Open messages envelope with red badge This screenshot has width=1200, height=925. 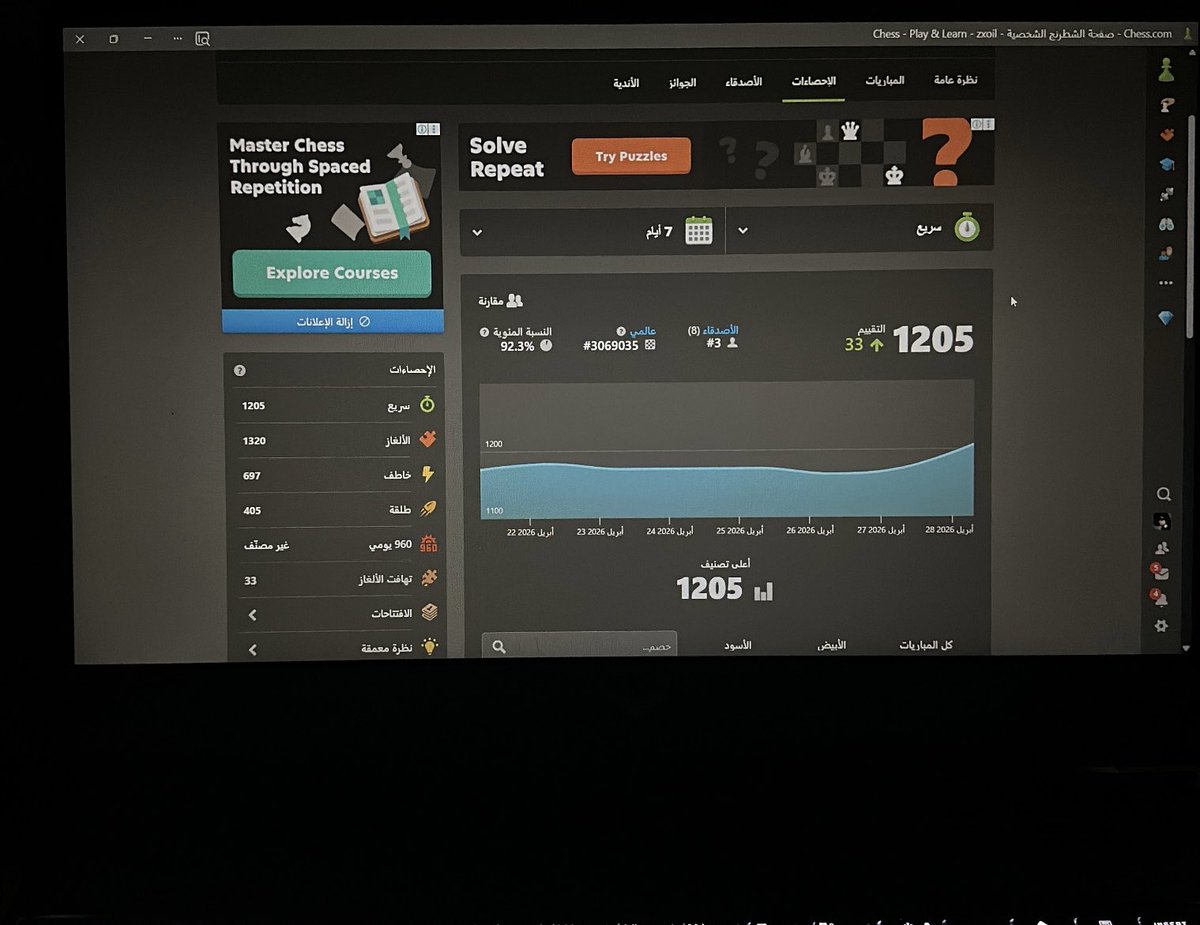click(1161, 574)
